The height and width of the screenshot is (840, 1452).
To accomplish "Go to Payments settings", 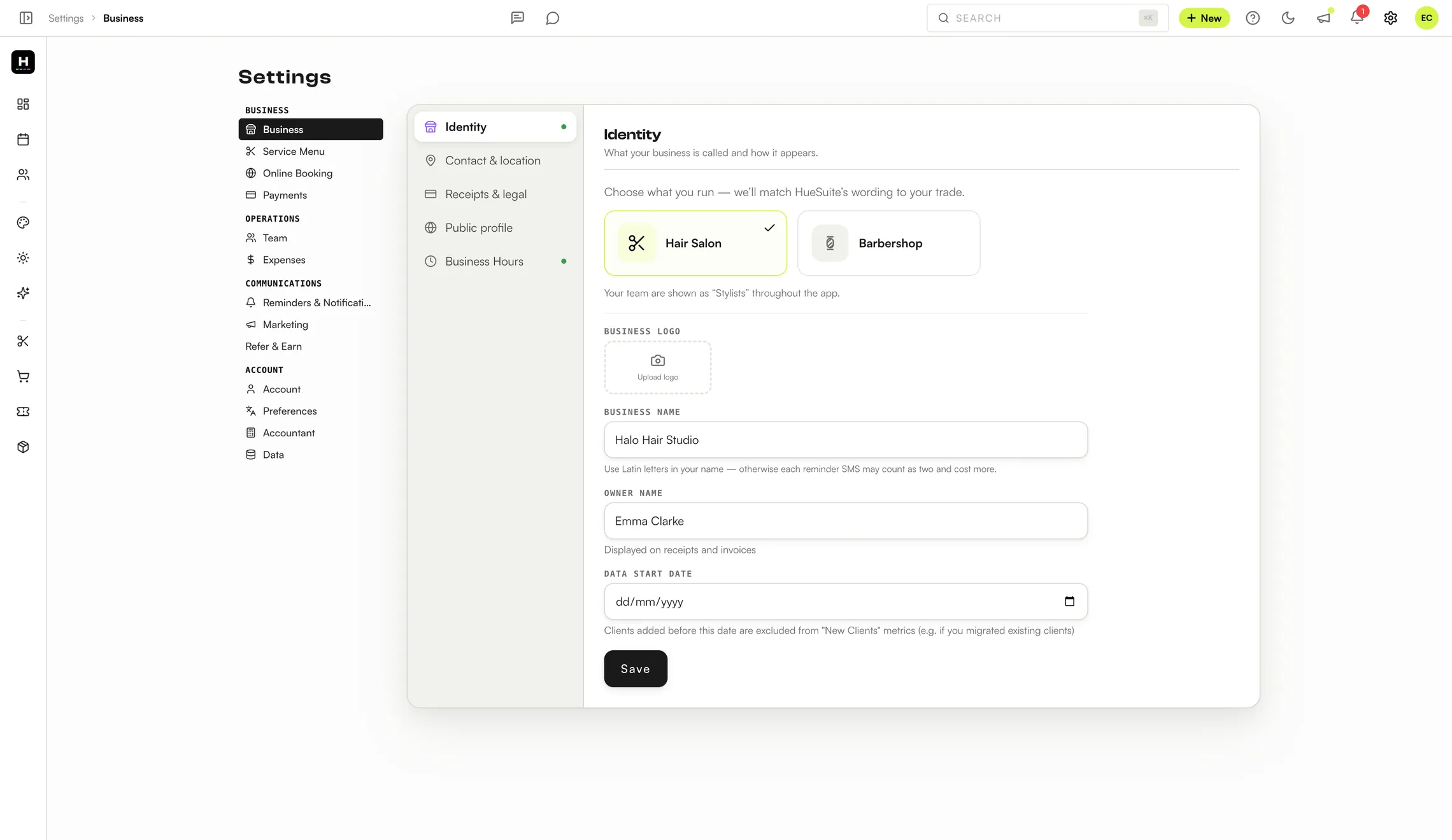I will point(311,195).
